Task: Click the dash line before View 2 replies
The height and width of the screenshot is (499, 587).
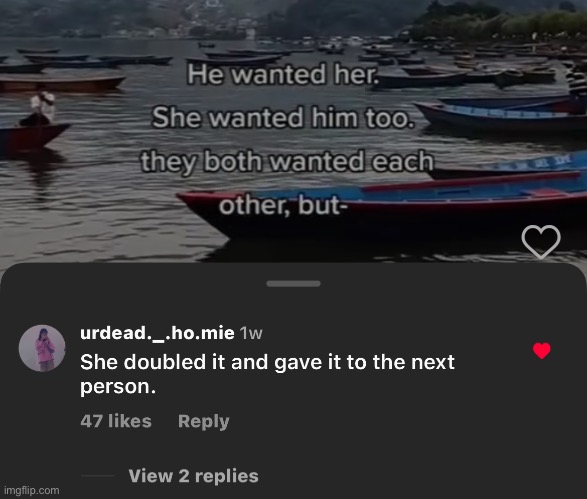Action: [98, 476]
